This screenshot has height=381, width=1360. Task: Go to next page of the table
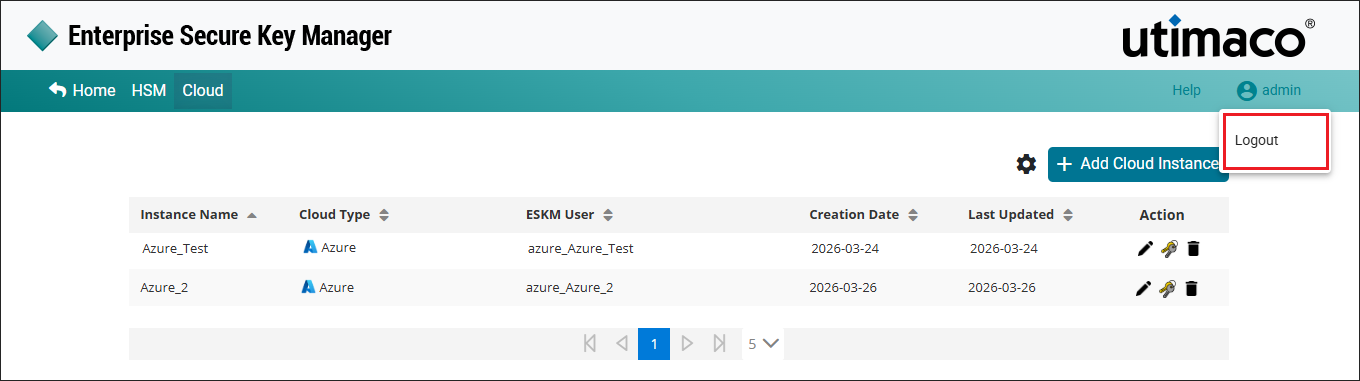pyautogui.click(x=687, y=343)
